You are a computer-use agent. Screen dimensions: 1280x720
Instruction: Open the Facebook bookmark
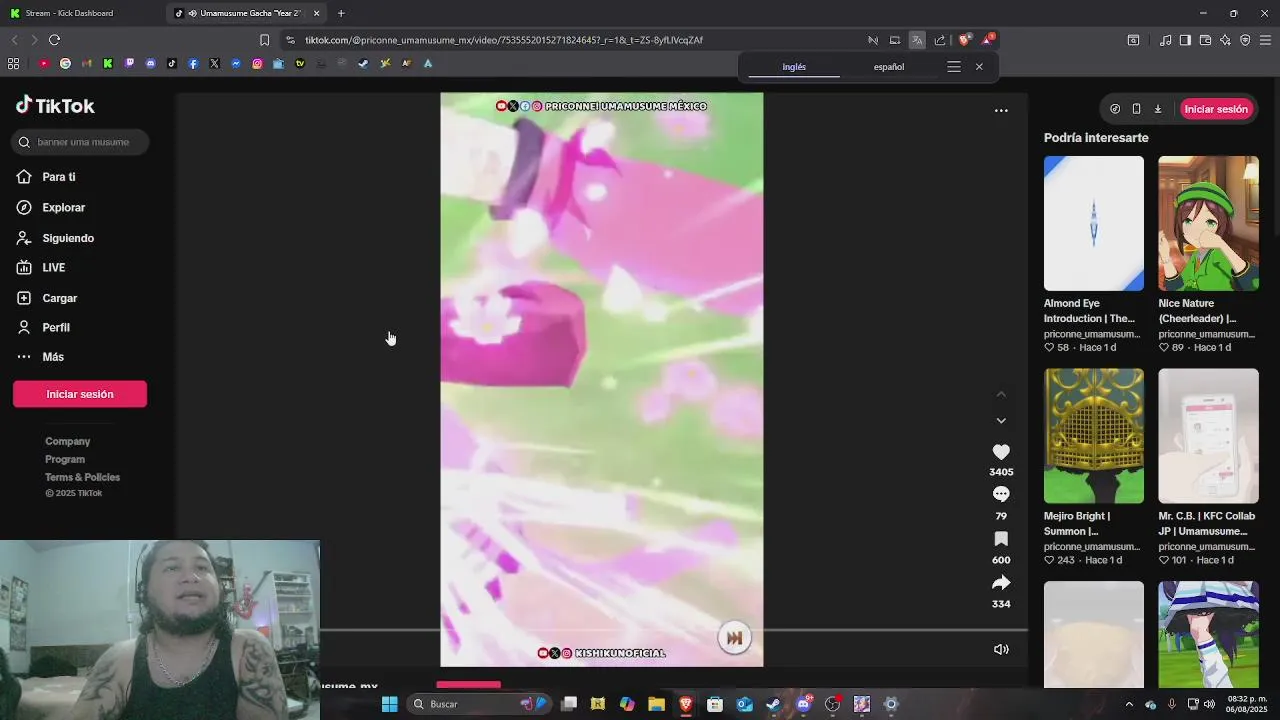coord(193,63)
